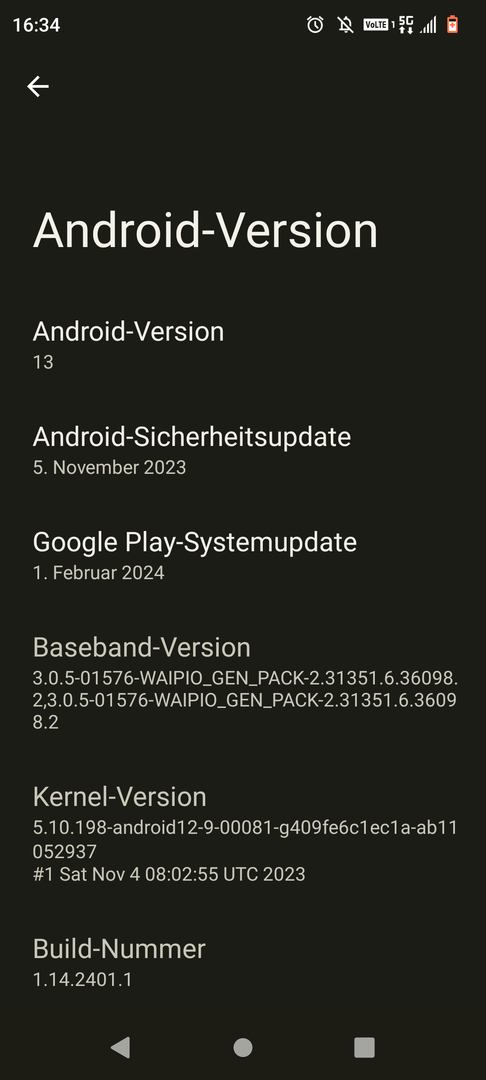Tap the 5G network indicator
The width and height of the screenshot is (486, 1080).
[x=405, y=25]
